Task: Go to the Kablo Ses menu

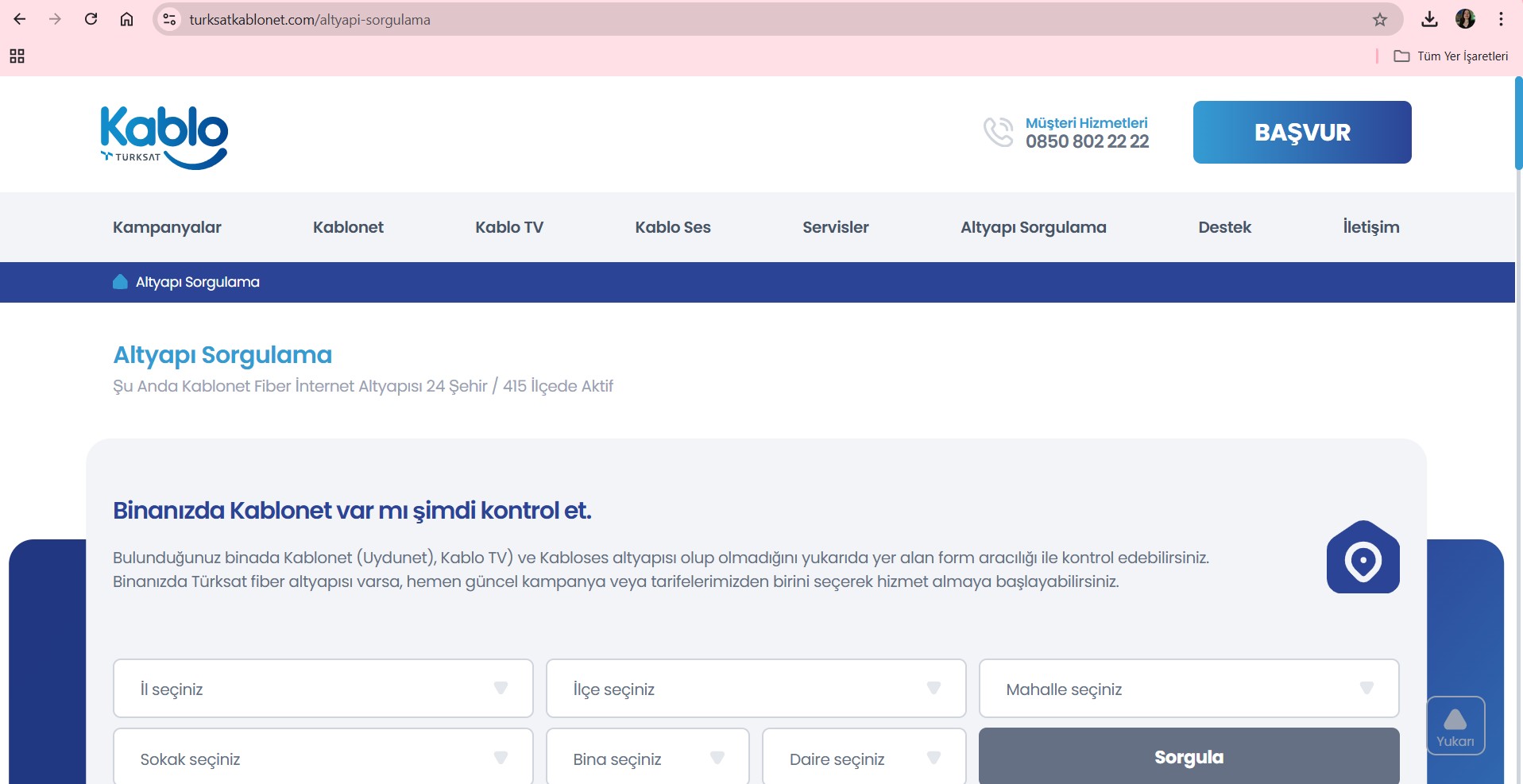Action: (x=673, y=227)
